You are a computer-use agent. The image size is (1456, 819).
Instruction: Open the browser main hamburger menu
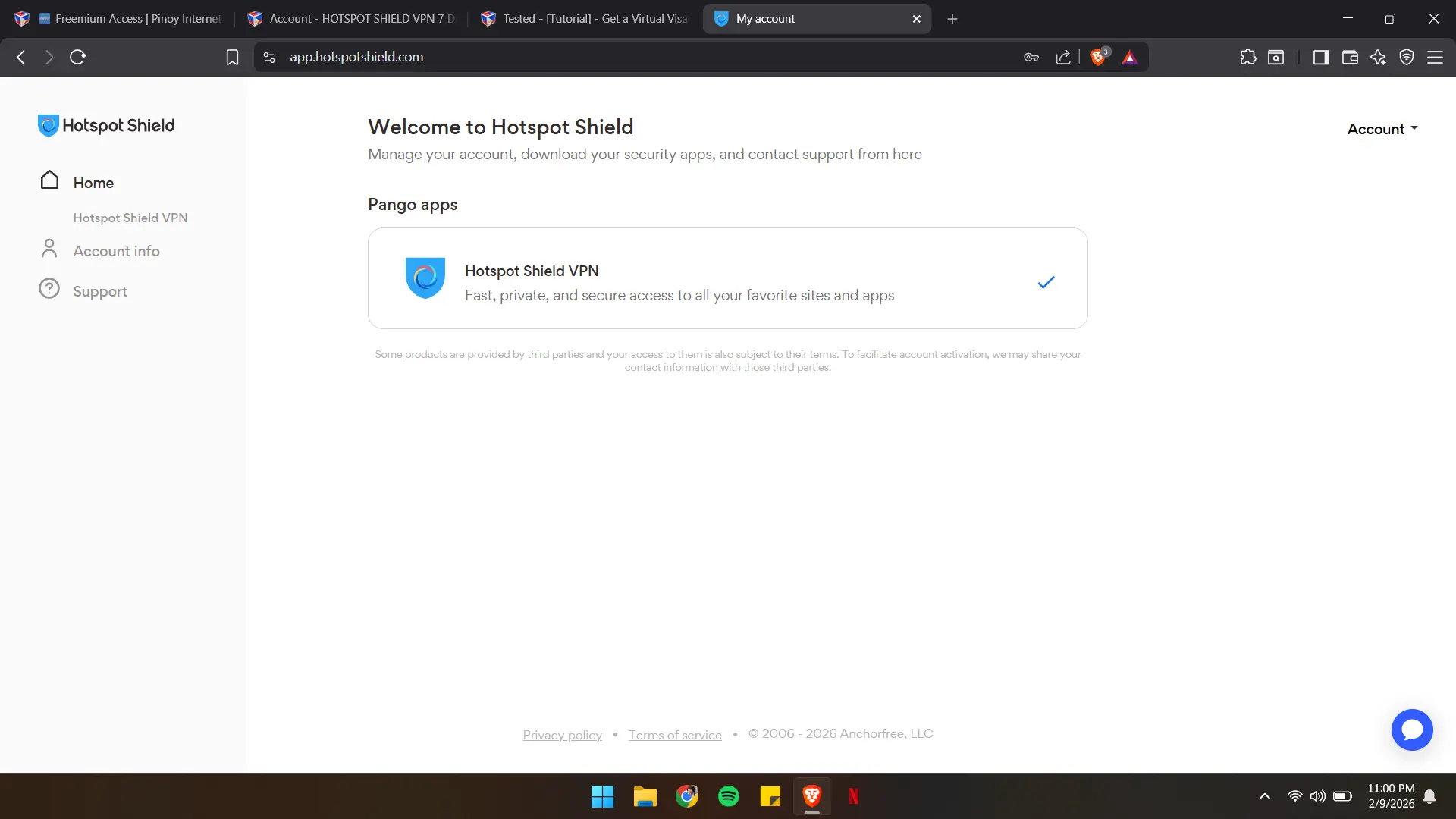tap(1436, 57)
